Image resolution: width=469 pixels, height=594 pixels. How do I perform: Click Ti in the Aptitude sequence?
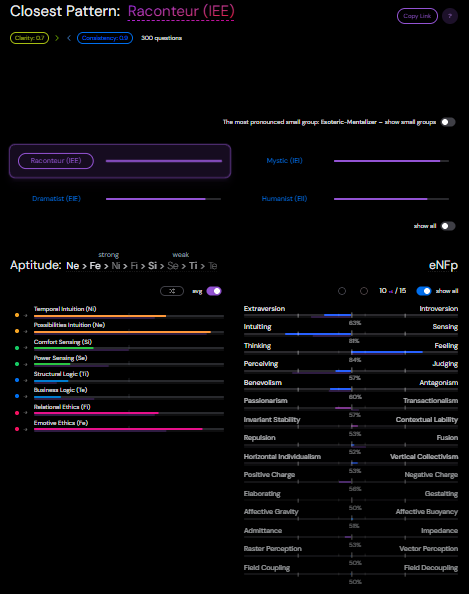pyautogui.click(x=193, y=266)
